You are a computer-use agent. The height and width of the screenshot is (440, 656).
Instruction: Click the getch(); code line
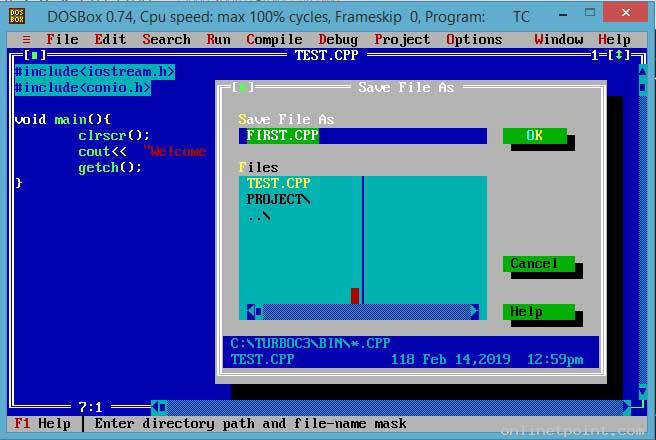tap(110, 168)
